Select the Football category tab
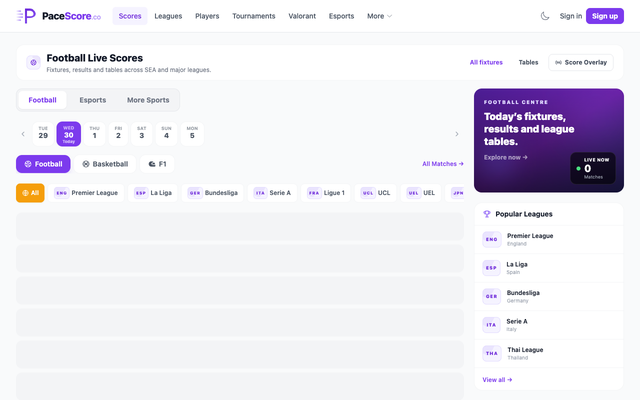The image size is (640, 400). click(42, 100)
